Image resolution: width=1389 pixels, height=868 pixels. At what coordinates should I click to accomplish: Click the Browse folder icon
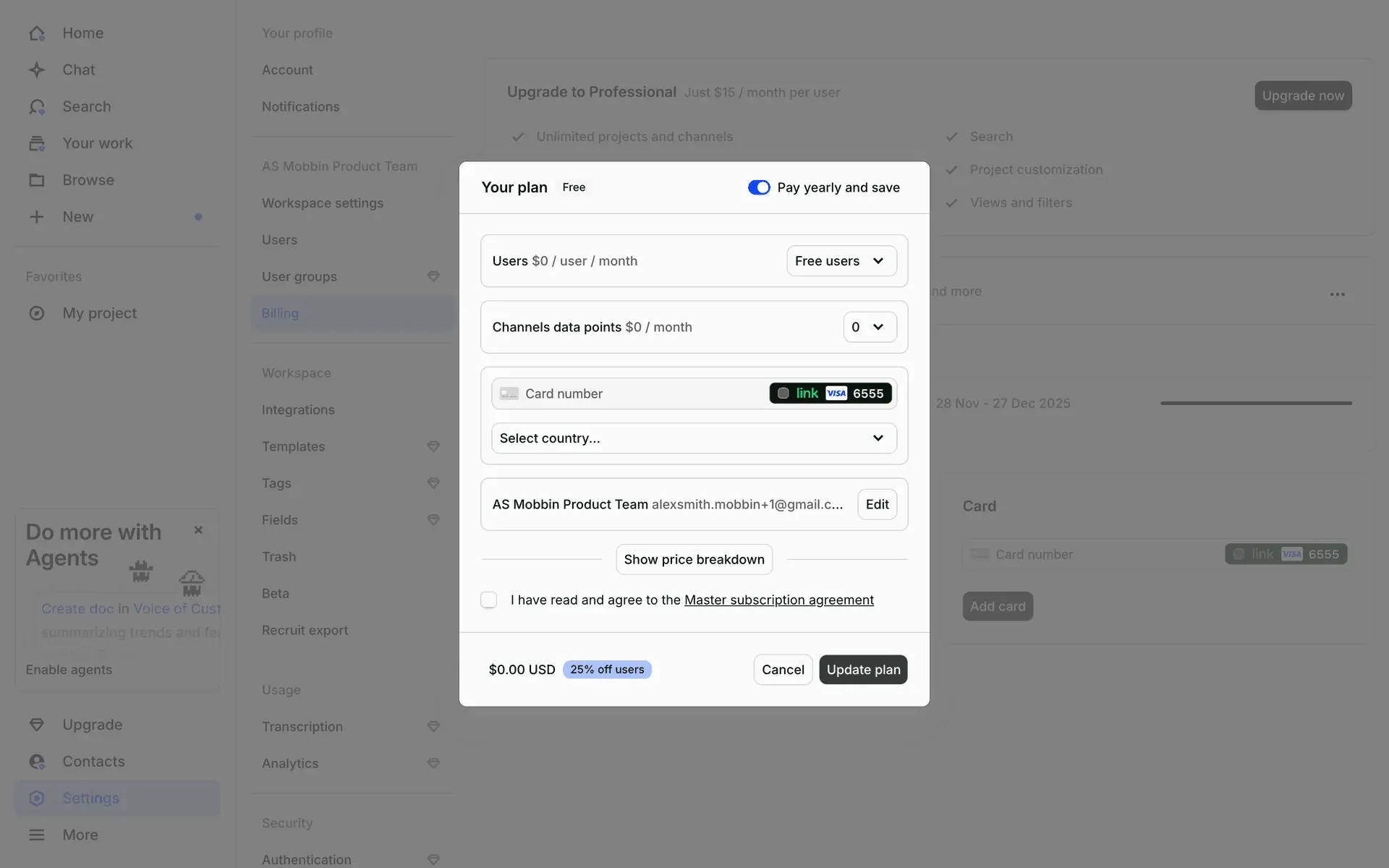click(x=37, y=180)
